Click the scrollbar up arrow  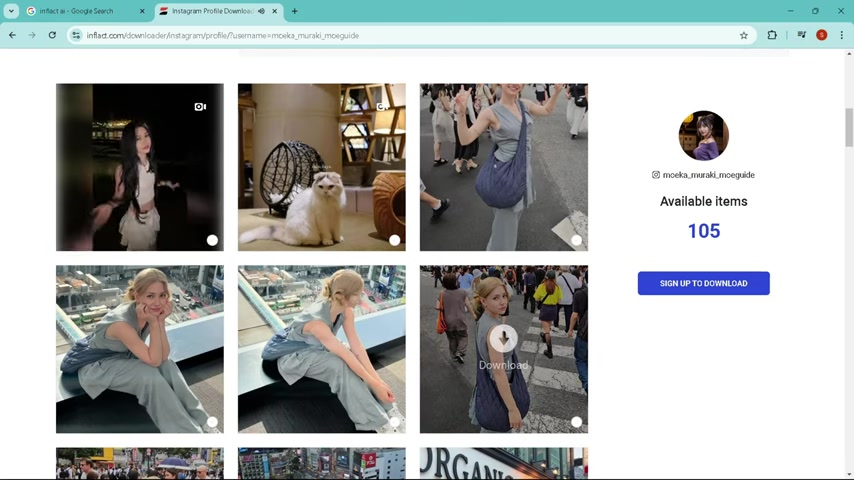coord(849,54)
